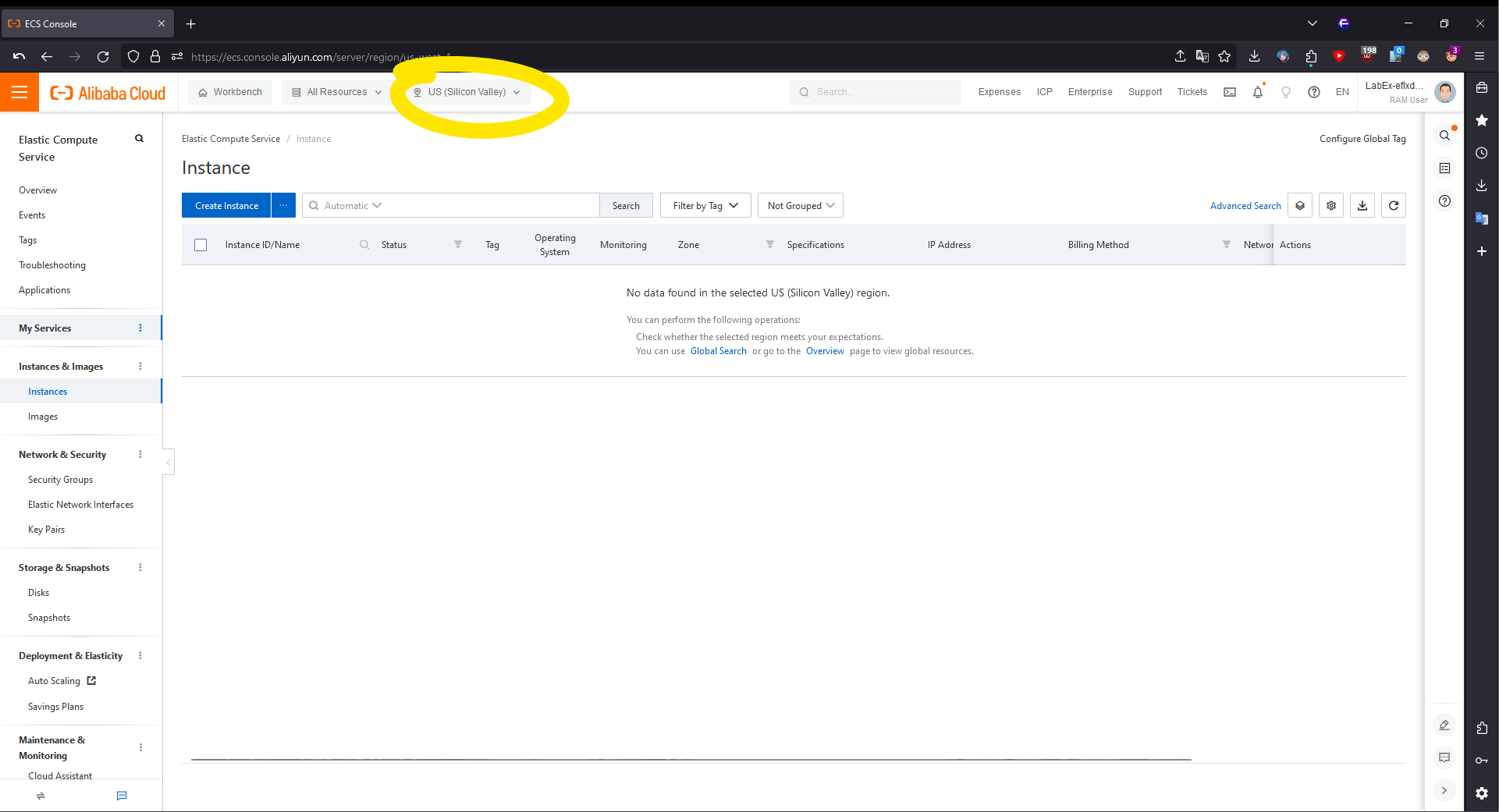The height and width of the screenshot is (812, 1499).
Task: Open a new browser tab
Action: (x=190, y=24)
